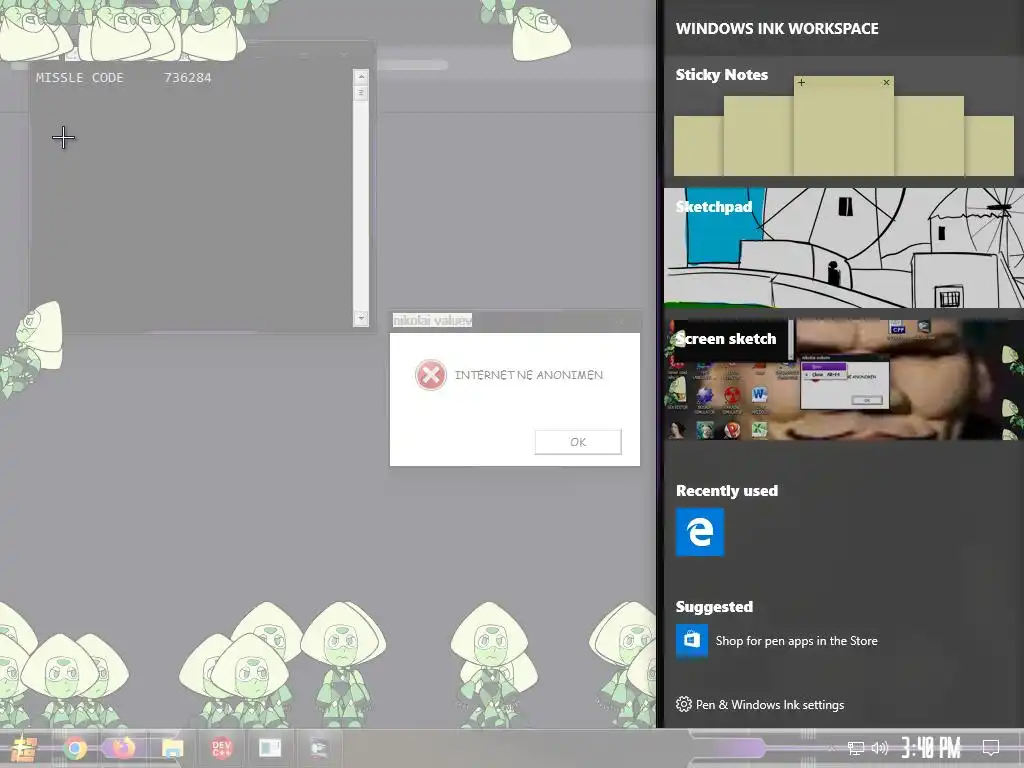Click the scrollbar thumb in text window
The height and width of the screenshot is (768, 1024).
360,93
